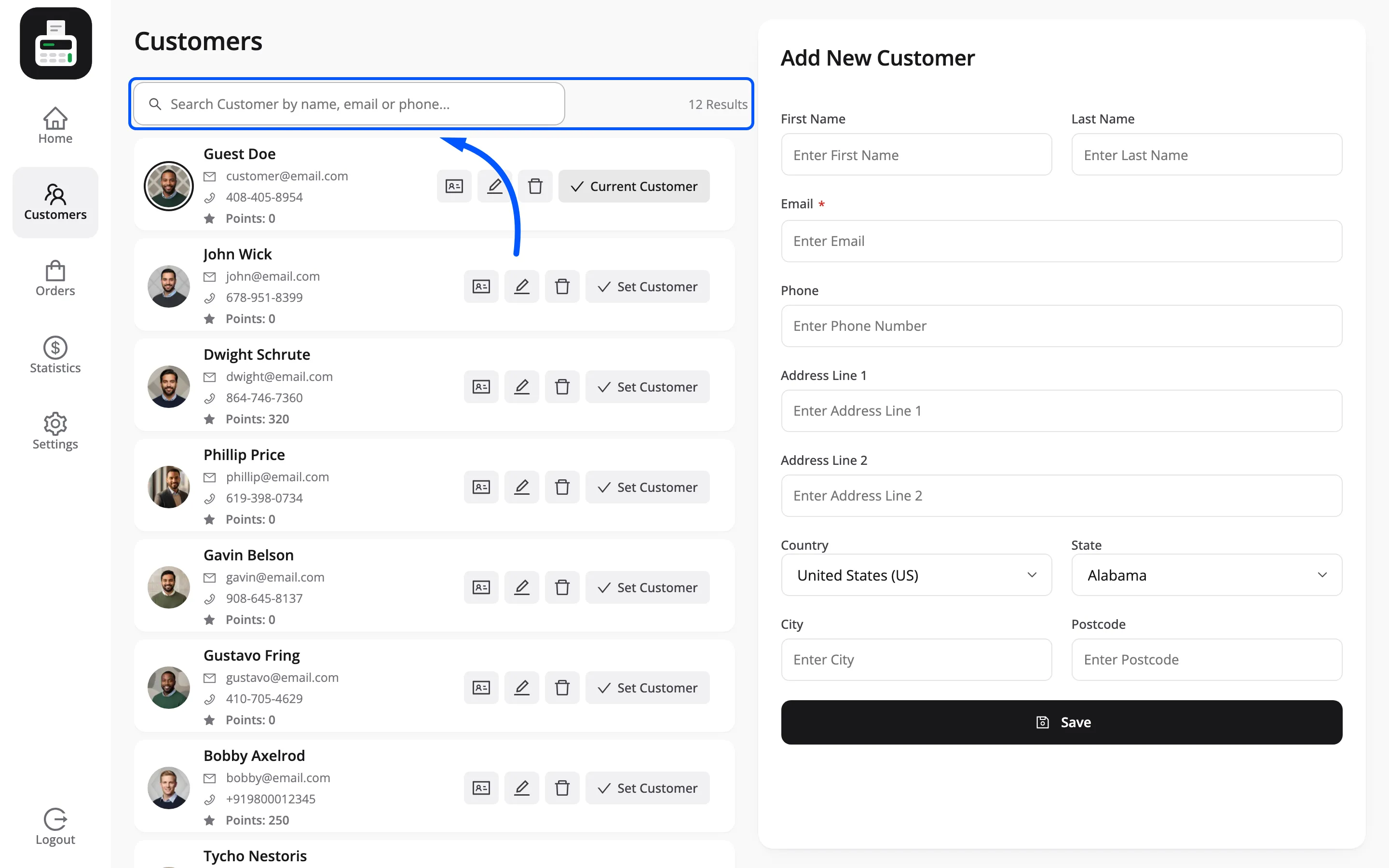Edit Dwight Schrute with pencil icon
The image size is (1389, 868).
521,387
